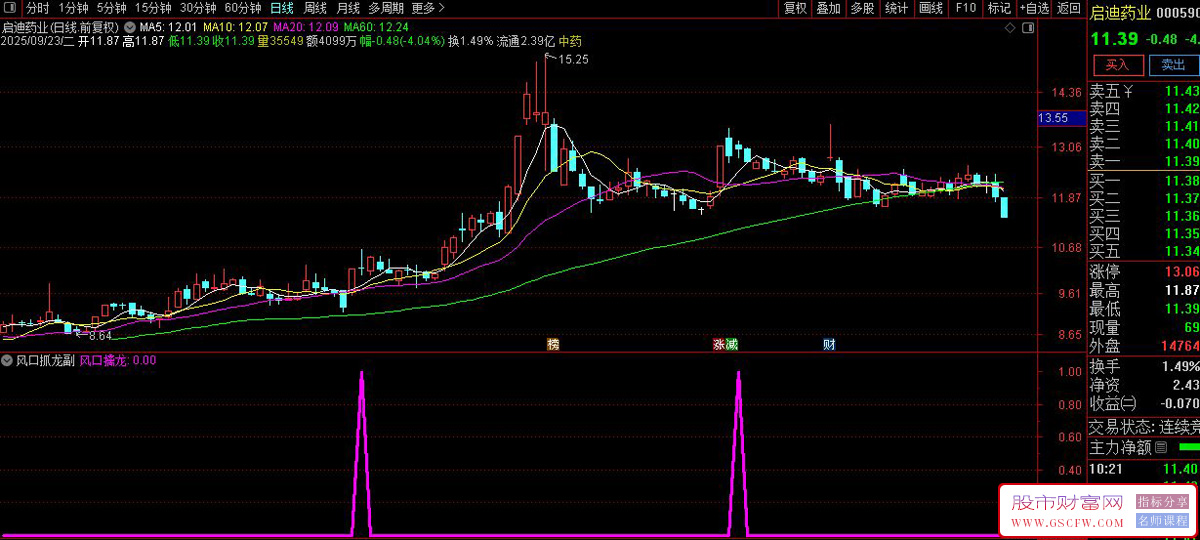Image resolution: width=1200 pixels, height=540 pixels.
Task: Click the 换手 turnover row
Action: (x=1143, y=367)
